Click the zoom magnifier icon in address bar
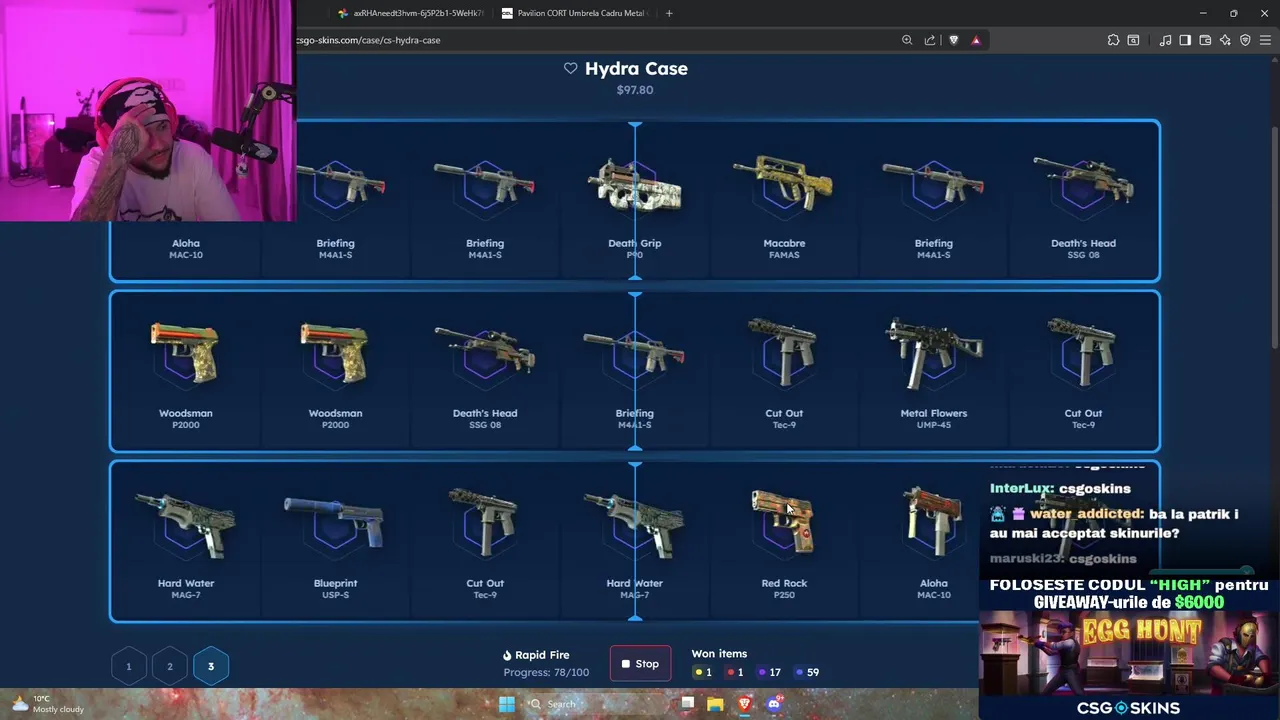1280x720 pixels. coord(907,40)
